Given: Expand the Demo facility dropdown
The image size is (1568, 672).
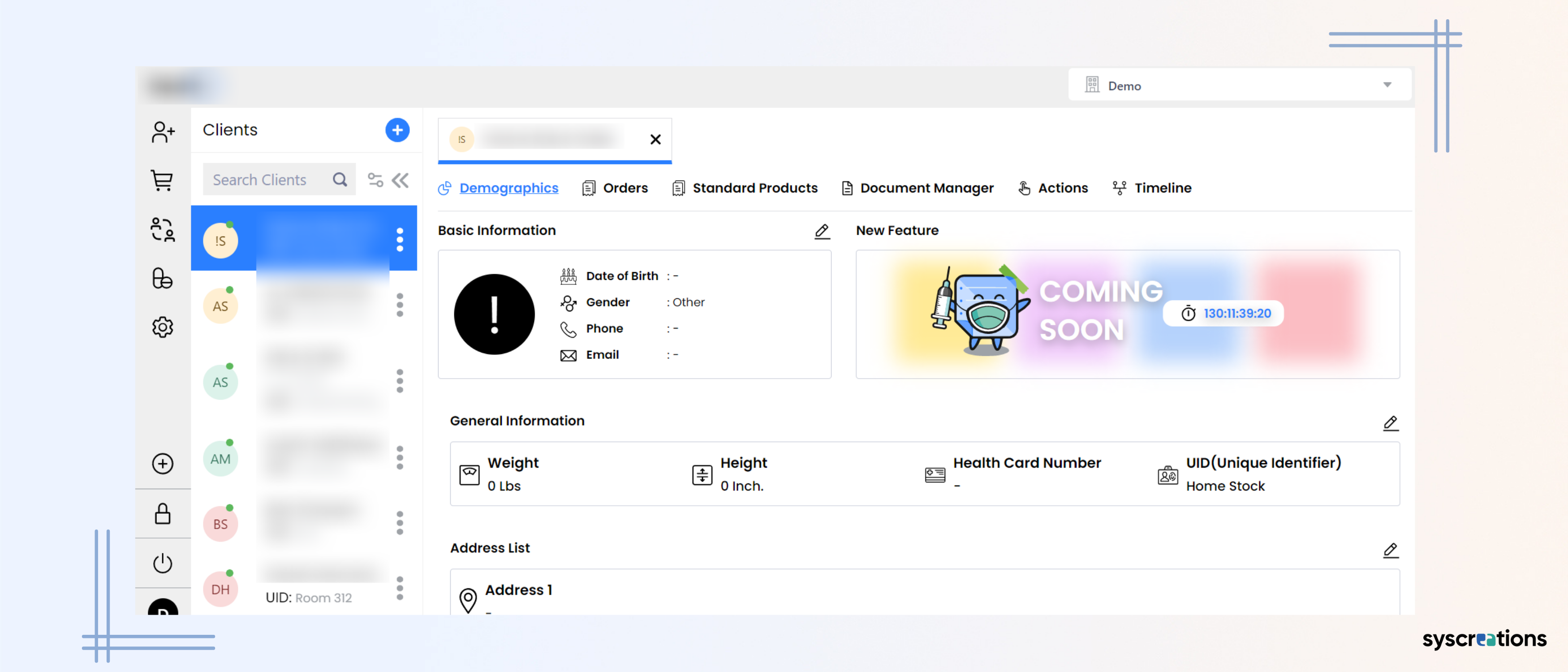Looking at the screenshot, I should pos(1387,85).
